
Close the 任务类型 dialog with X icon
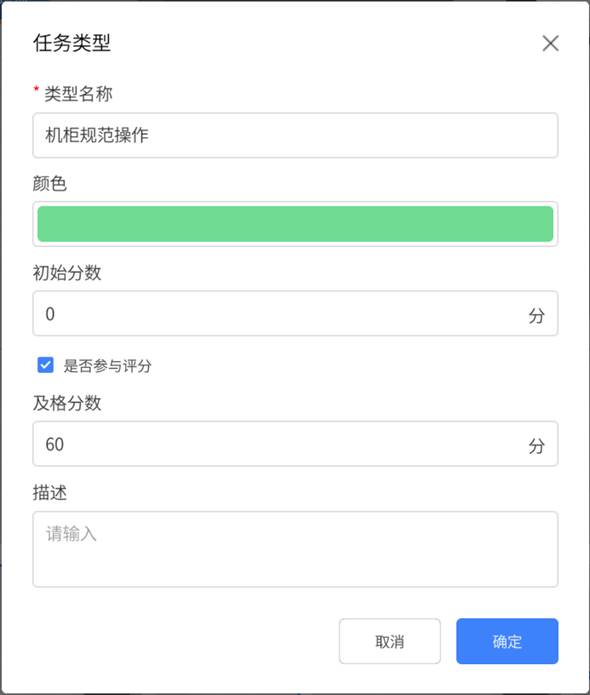[550, 43]
